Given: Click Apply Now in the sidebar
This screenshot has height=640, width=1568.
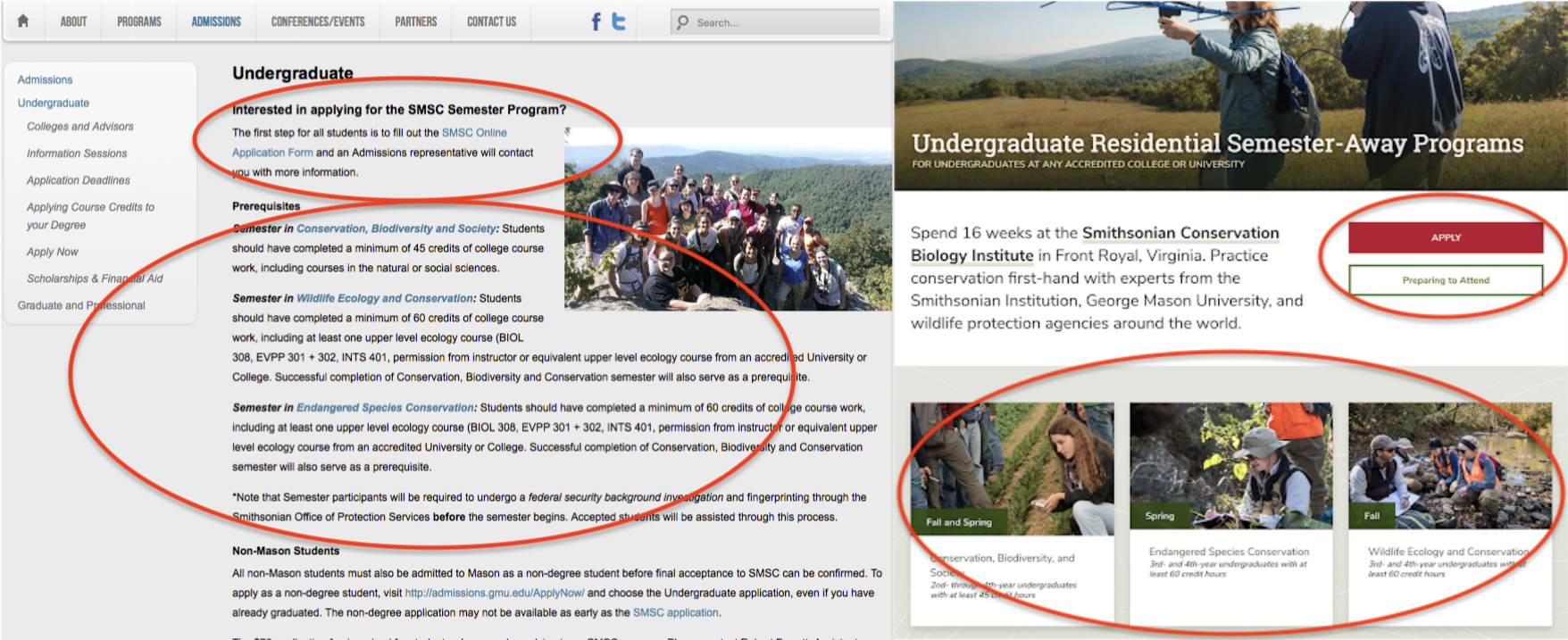Looking at the screenshot, I should pos(53,252).
